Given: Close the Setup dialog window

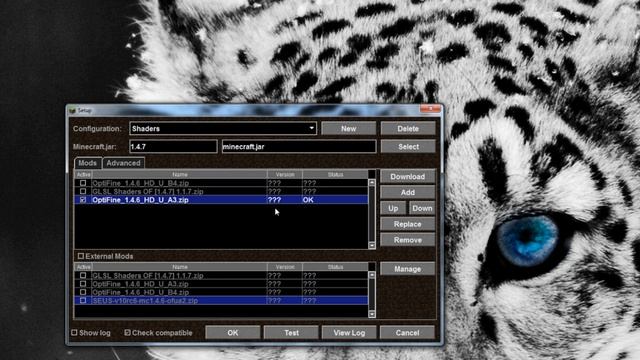Looking at the screenshot, I should 430,109.
